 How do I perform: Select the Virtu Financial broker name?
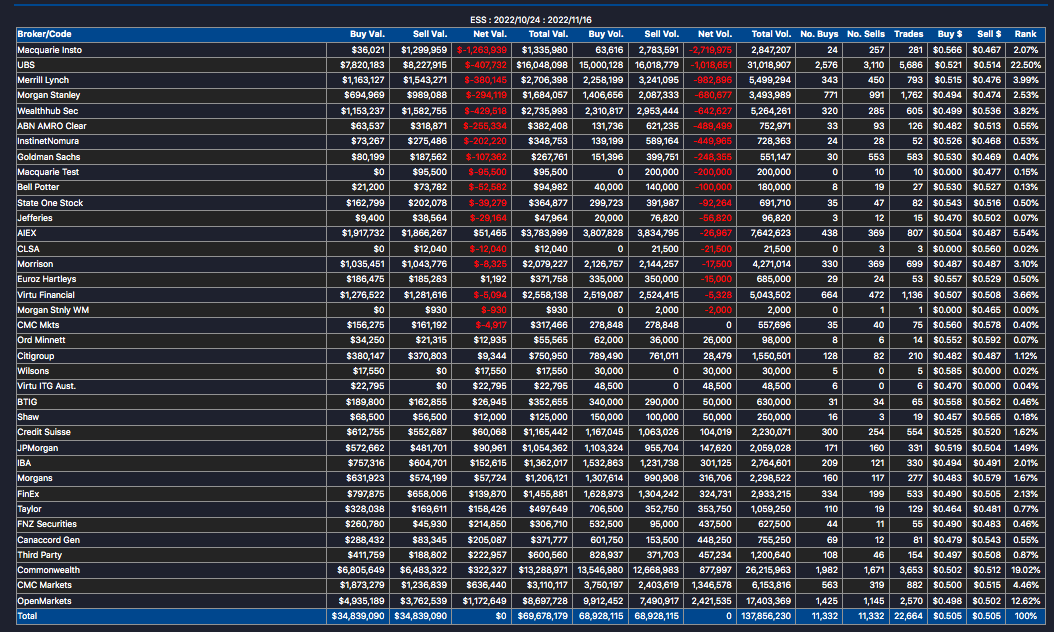tap(46, 294)
